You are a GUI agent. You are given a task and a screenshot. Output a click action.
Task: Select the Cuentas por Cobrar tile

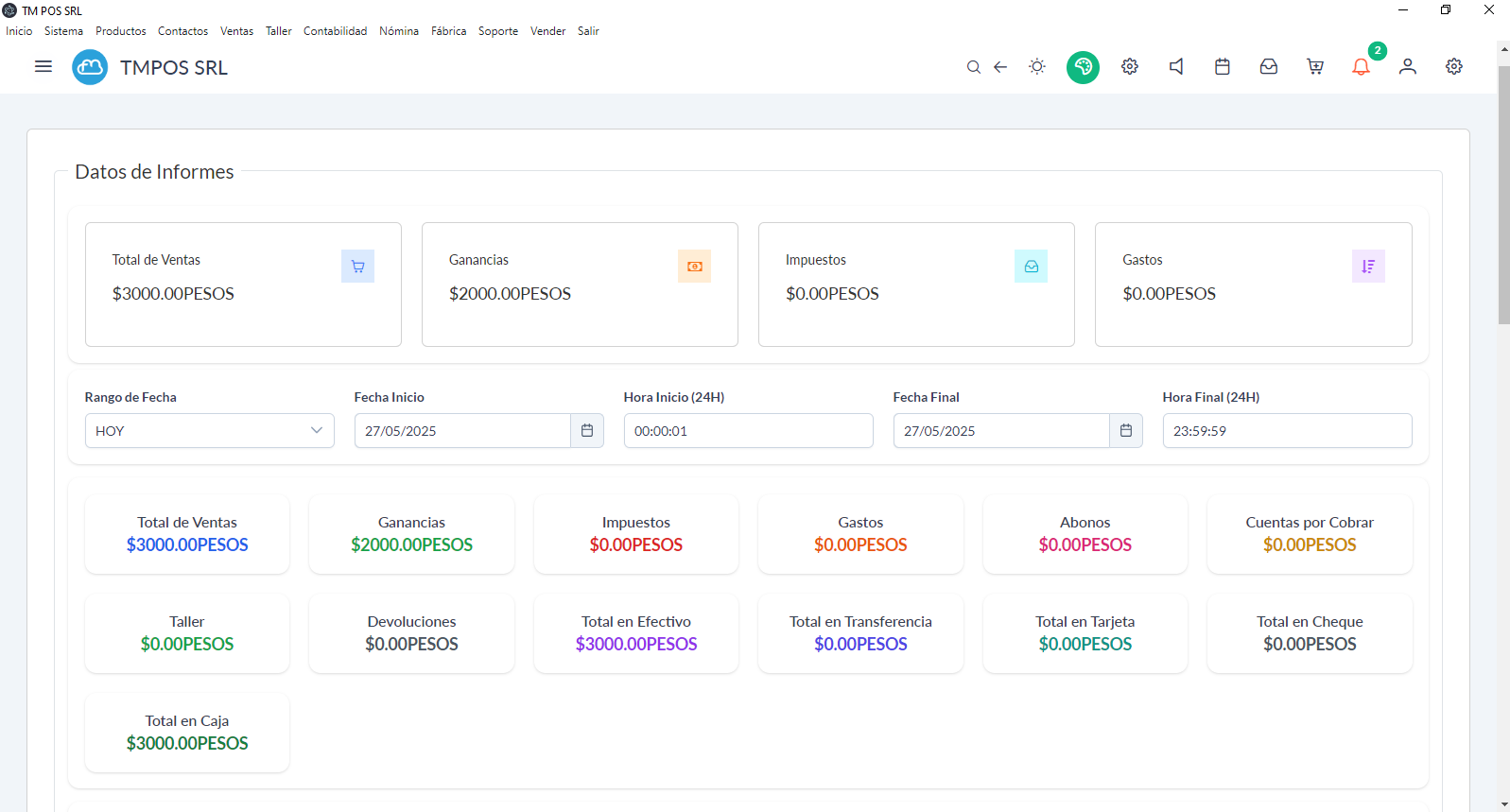click(x=1310, y=534)
